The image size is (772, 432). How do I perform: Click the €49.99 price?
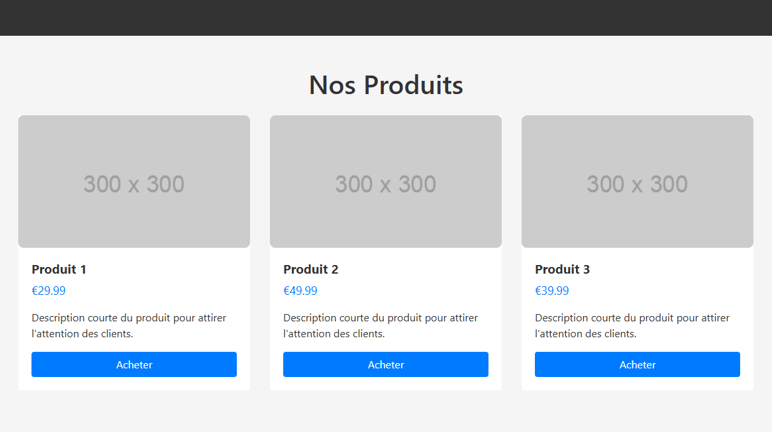[300, 291]
